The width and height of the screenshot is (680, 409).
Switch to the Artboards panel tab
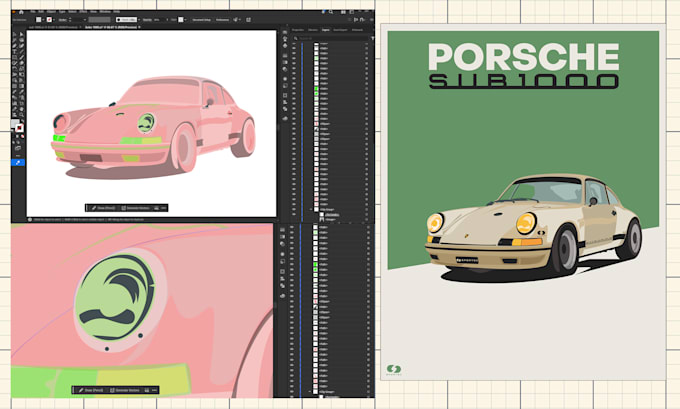click(356, 30)
